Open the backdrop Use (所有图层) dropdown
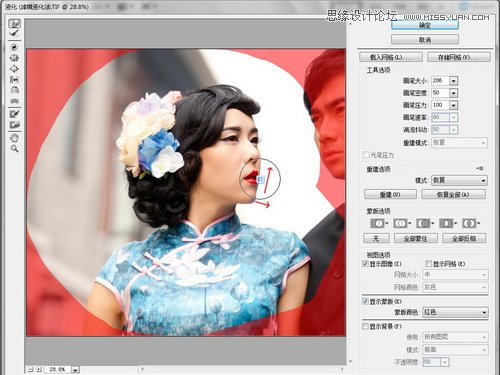Image resolution: width=500 pixels, height=375 pixels. pos(455,337)
